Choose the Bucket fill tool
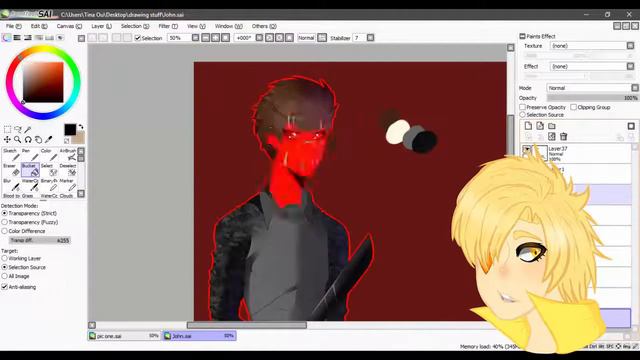Image resolution: width=640 pixels, height=360 pixels. coord(30,170)
